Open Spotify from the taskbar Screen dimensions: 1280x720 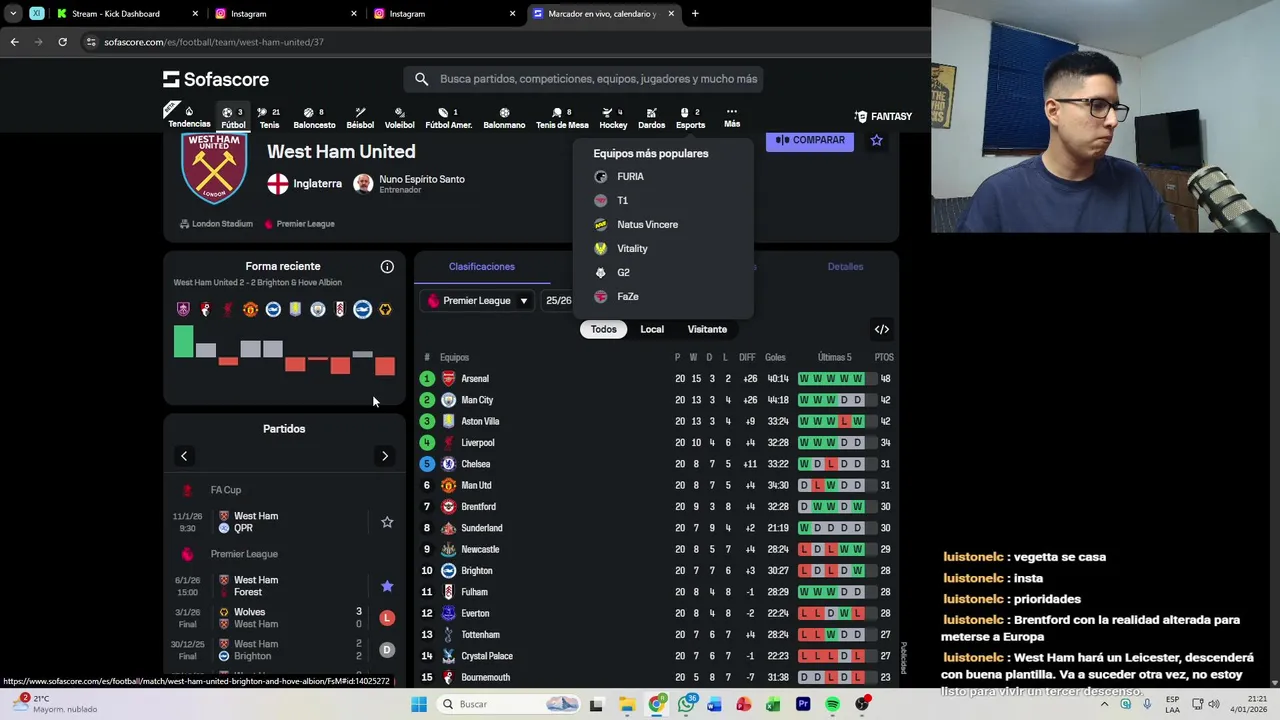(x=832, y=704)
